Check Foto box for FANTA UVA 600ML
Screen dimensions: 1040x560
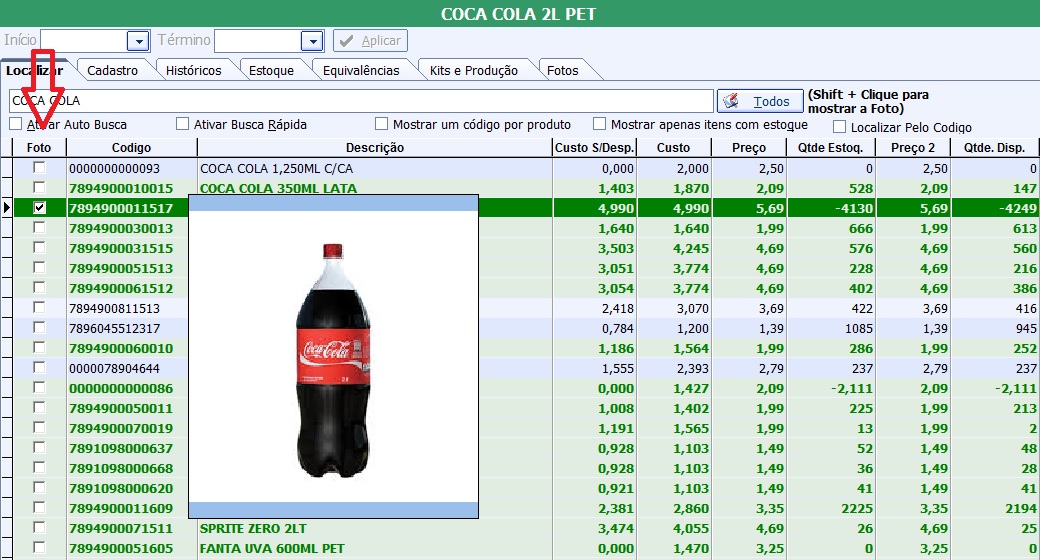coord(40,547)
